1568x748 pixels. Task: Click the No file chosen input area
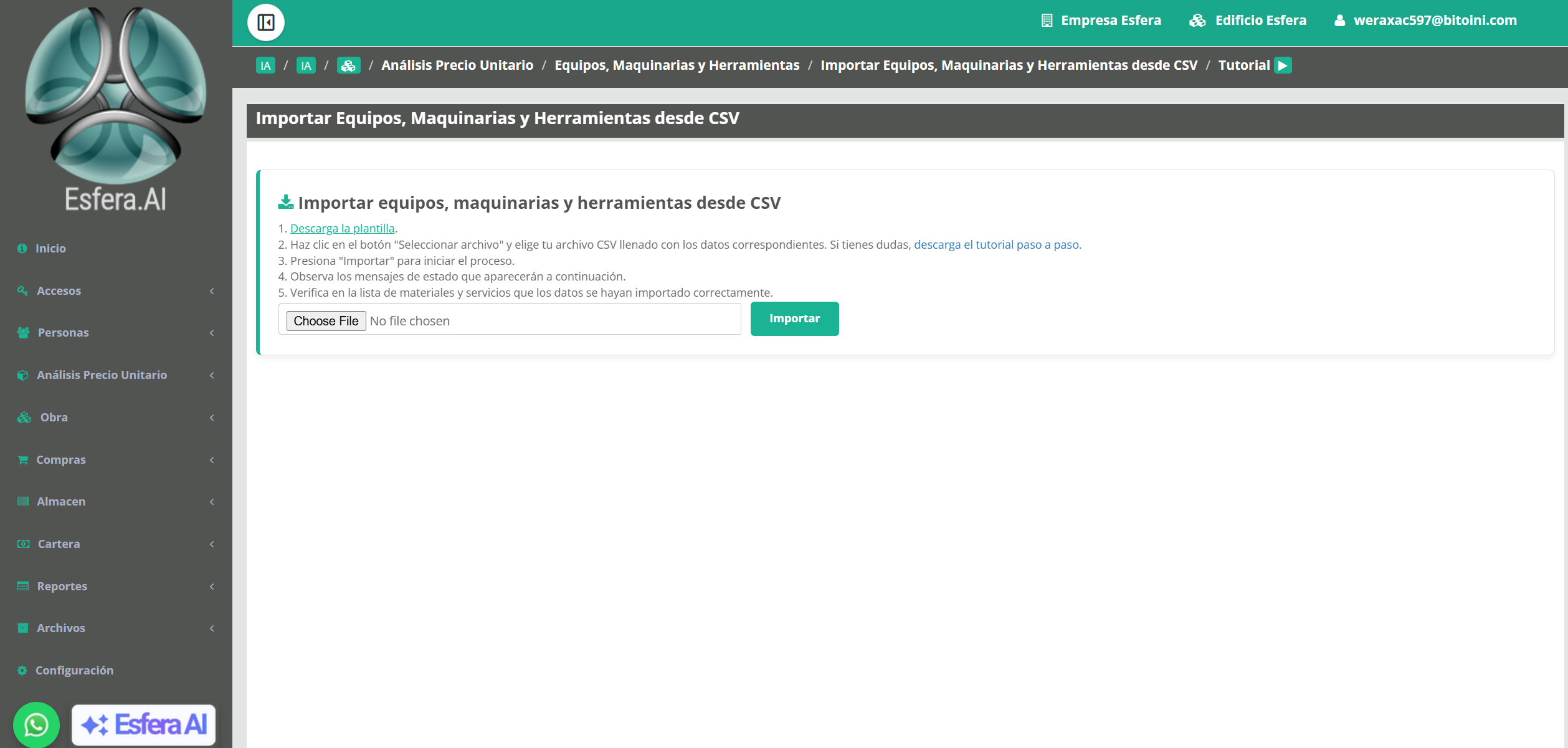(x=510, y=319)
